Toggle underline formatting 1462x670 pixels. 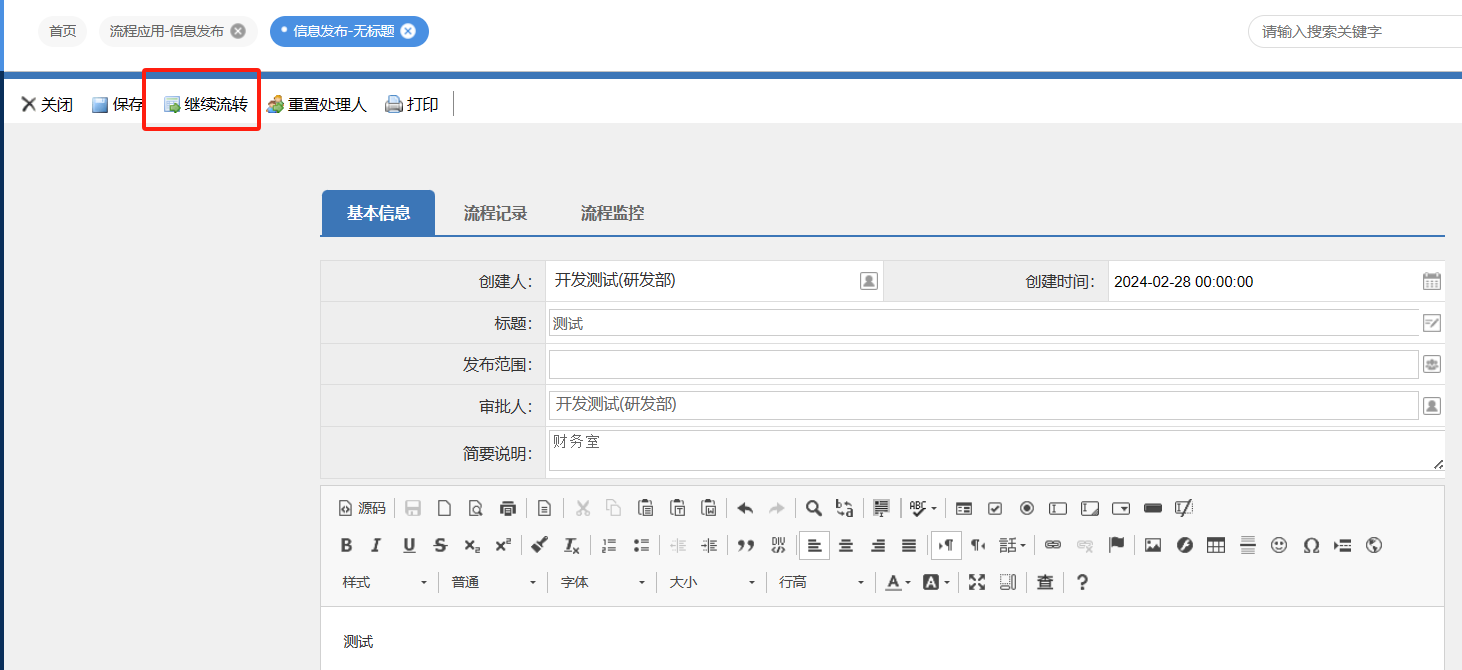[x=409, y=545]
